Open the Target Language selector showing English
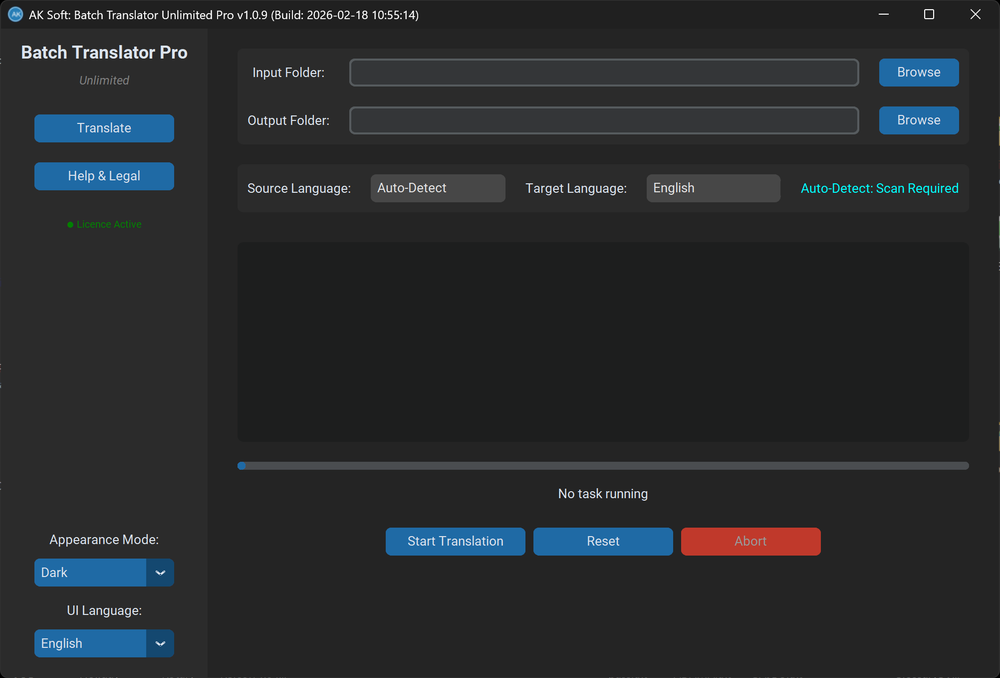 coord(713,188)
